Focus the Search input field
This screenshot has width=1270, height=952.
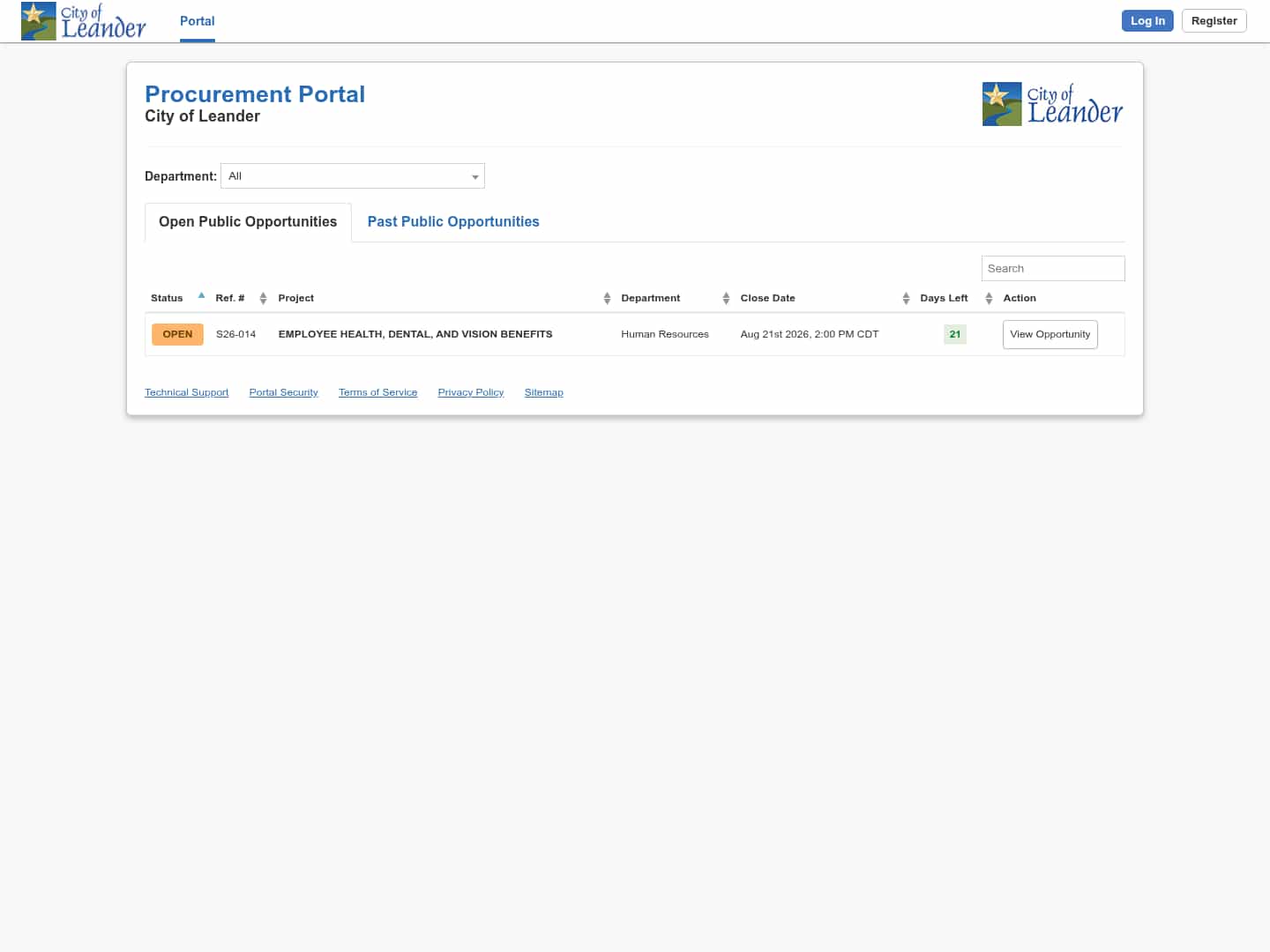(1053, 268)
